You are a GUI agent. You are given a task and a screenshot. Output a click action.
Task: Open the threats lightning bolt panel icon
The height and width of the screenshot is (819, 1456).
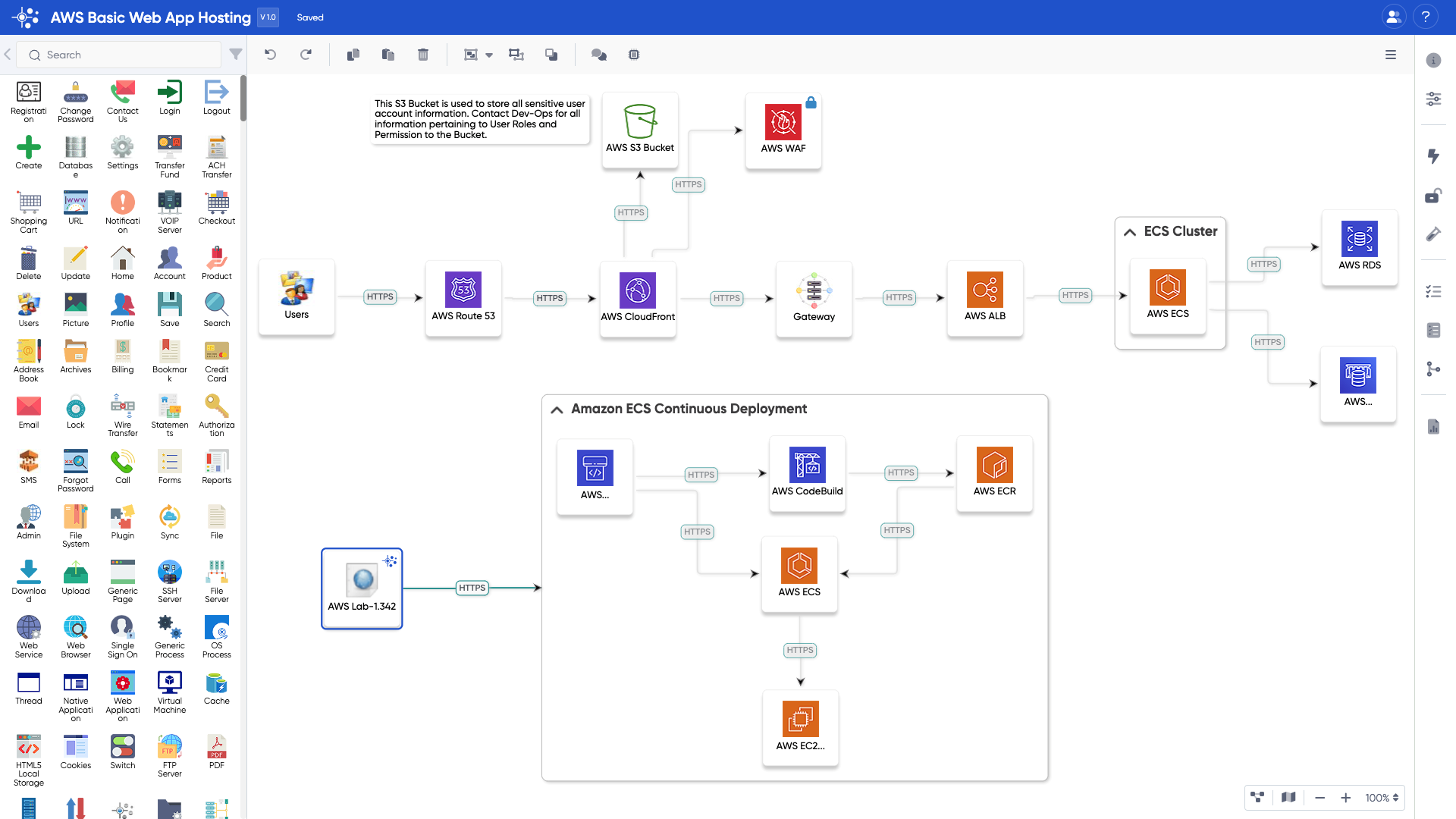[1433, 156]
